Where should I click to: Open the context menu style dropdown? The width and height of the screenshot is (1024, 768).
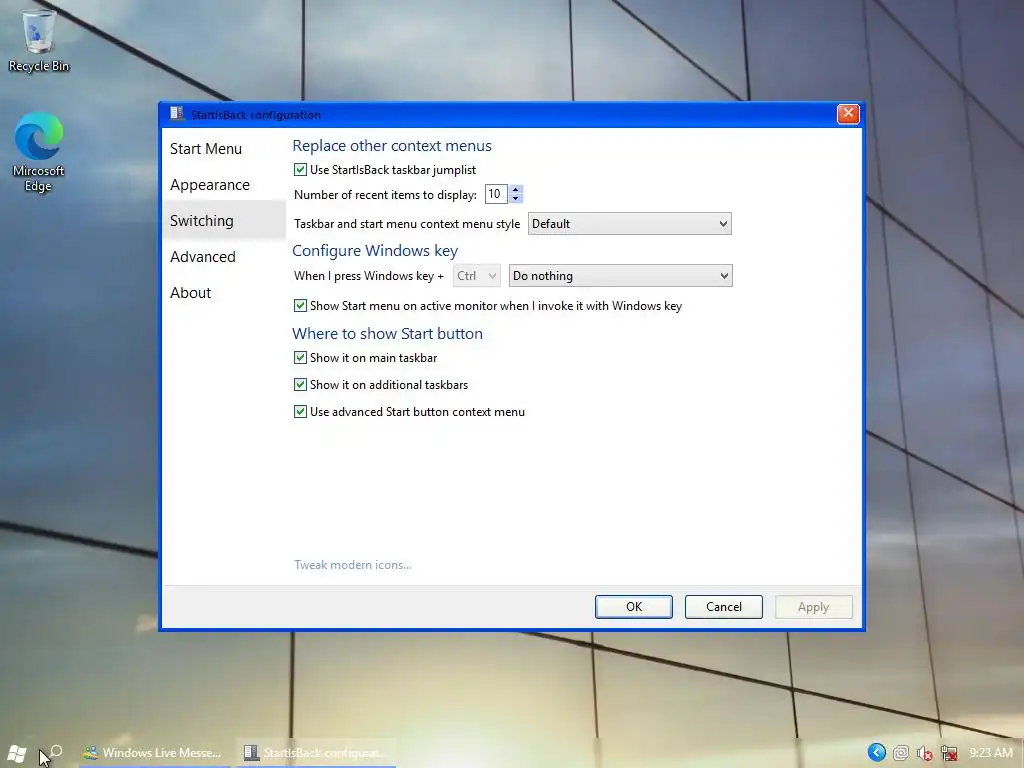click(630, 223)
